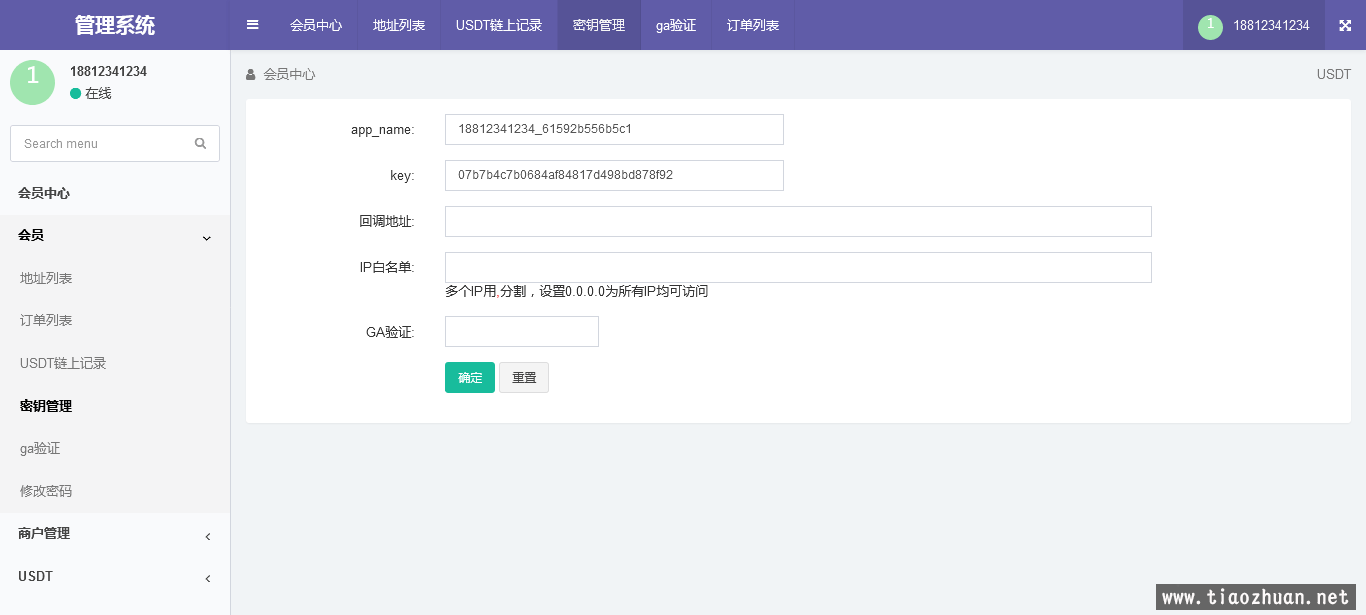Click the top-right green user avatar
The width and height of the screenshot is (1366, 615).
[1210, 26]
